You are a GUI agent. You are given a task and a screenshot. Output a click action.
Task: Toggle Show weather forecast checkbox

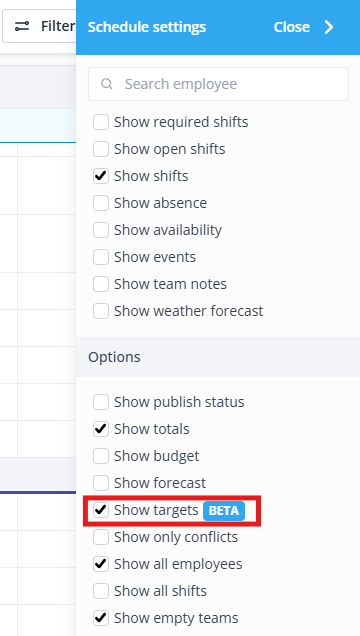pos(101,311)
